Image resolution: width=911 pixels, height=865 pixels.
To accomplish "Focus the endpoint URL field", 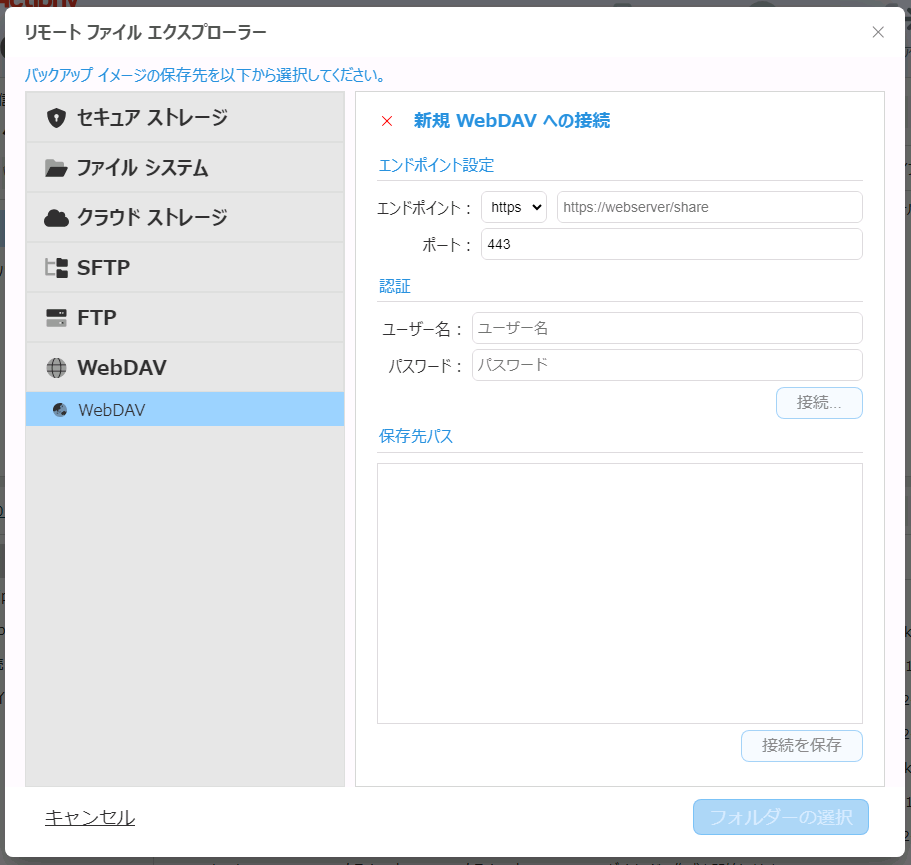I will point(709,207).
